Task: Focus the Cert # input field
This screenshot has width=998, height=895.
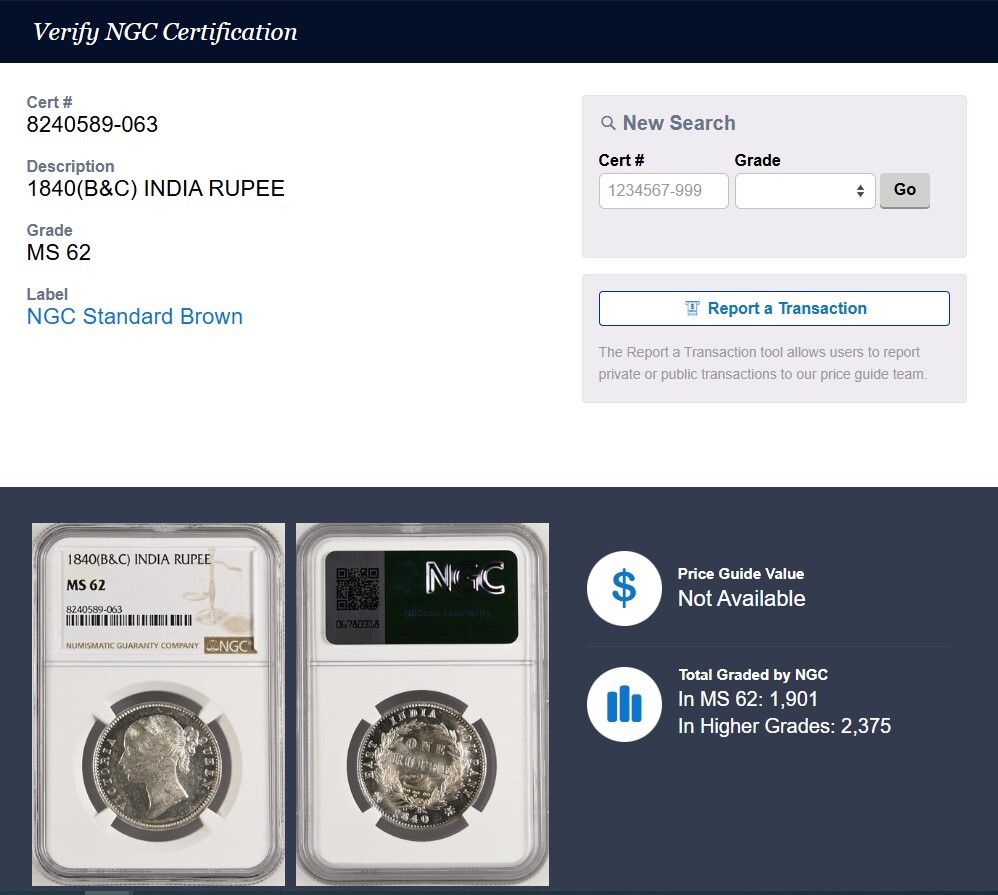Action: (x=663, y=190)
